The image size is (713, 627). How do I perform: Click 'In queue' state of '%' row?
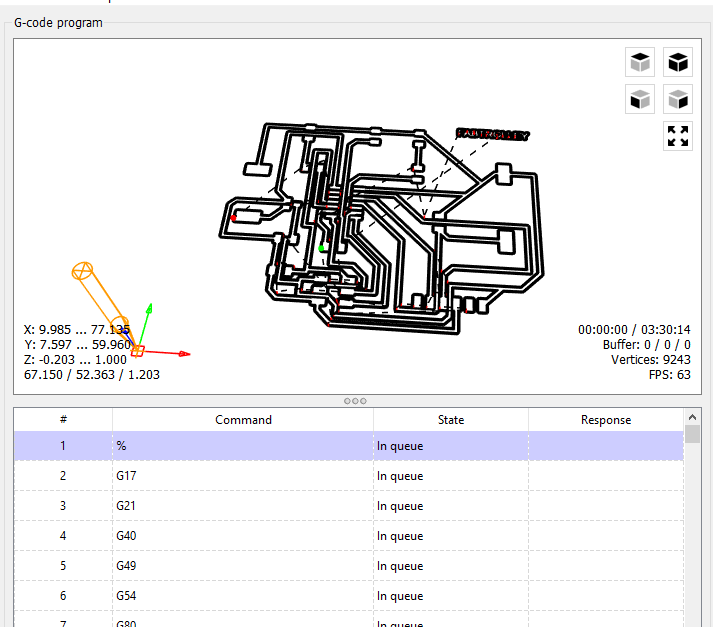click(451, 446)
